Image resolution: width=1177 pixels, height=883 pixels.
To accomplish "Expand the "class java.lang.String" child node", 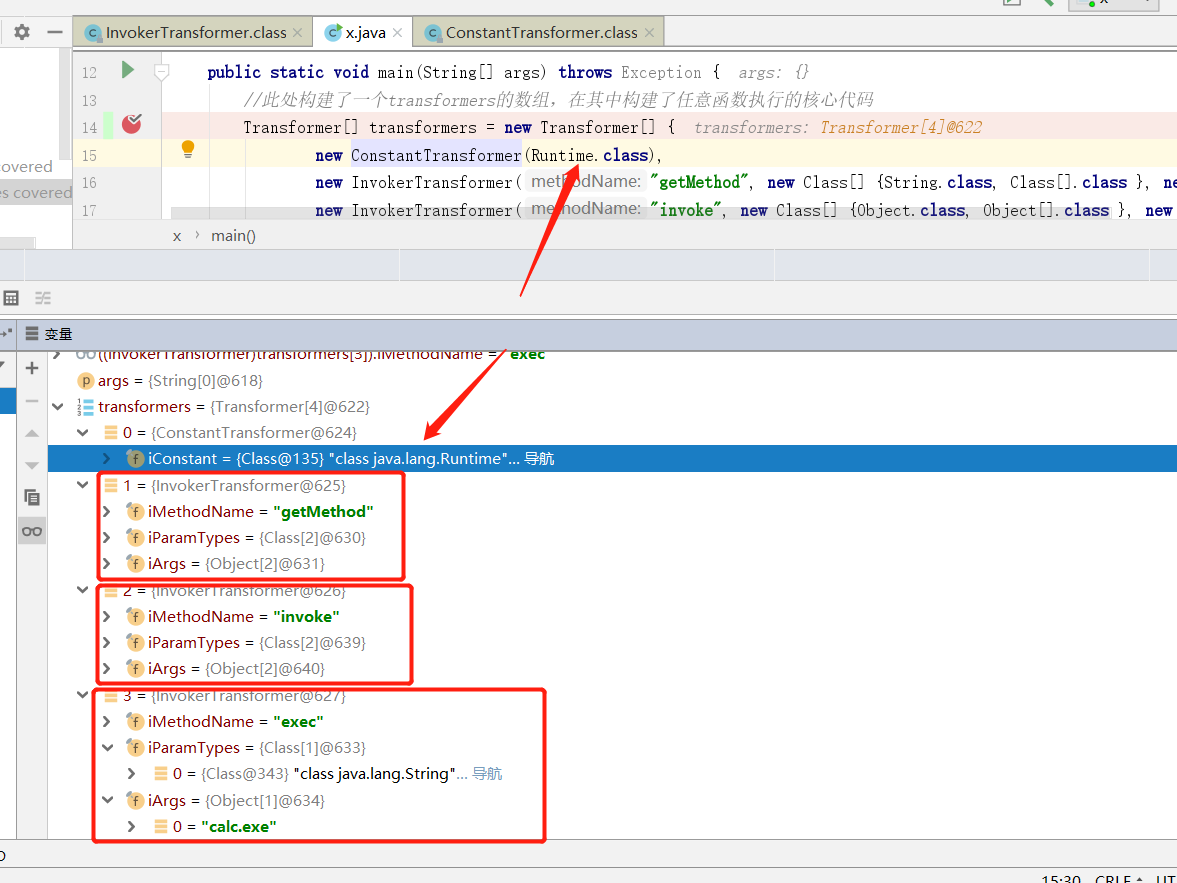I will [x=131, y=773].
